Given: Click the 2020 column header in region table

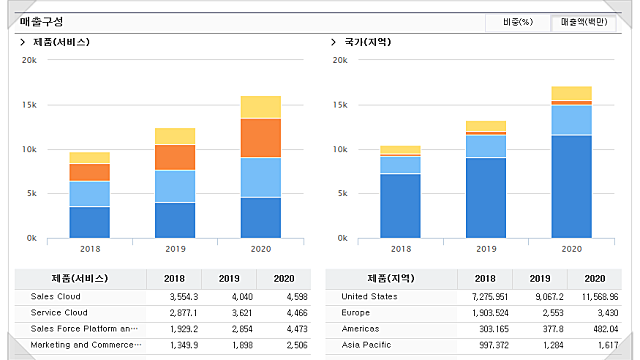Looking at the screenshot, I should (595, 279).
